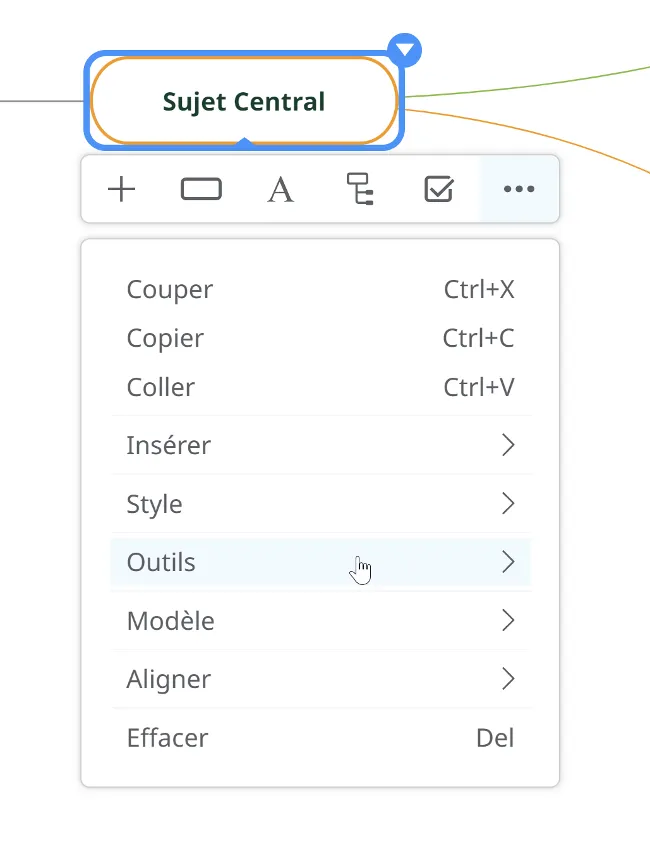Select the Sujet Central topic node
This screenshot has height=849, width=650.
click(x=244, y=101)
